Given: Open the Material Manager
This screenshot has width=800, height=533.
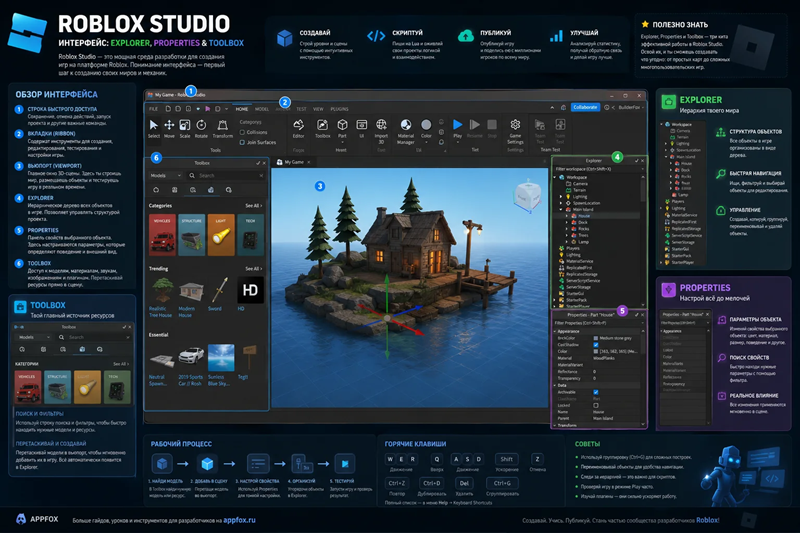Looking at the screenshot, I should (x=406, y=131).
